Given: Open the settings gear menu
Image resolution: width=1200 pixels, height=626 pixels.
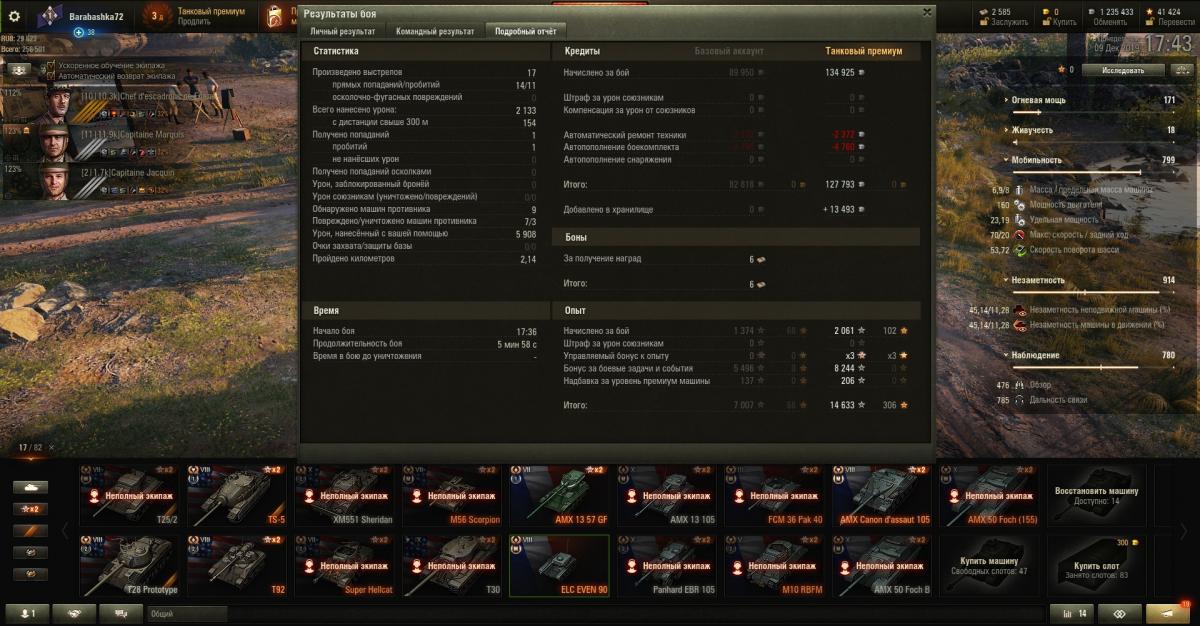Looking at the screenshot, I should (x=14, y=16).
